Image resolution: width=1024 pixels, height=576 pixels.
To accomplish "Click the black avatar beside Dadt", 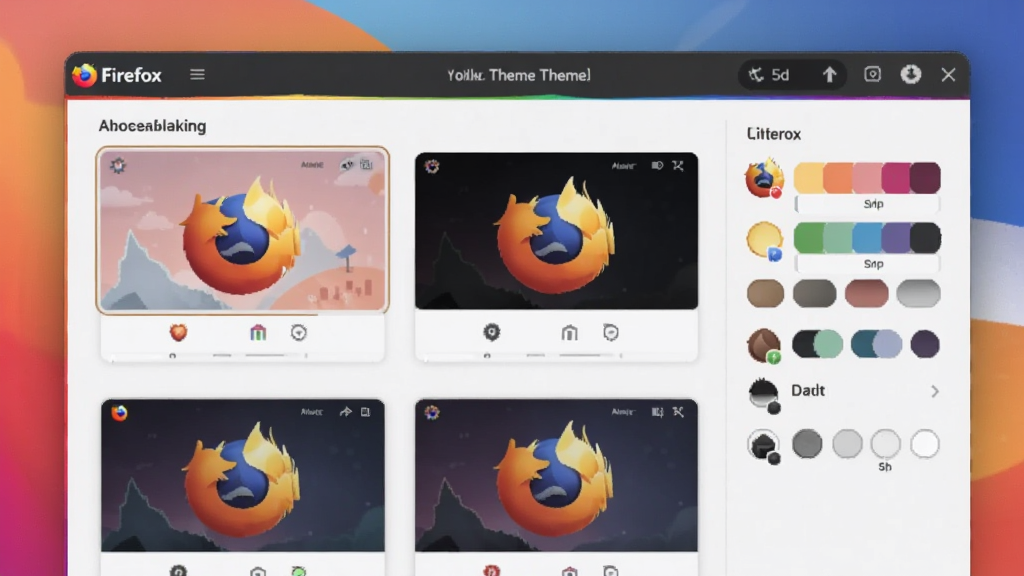I will [763, 394].
